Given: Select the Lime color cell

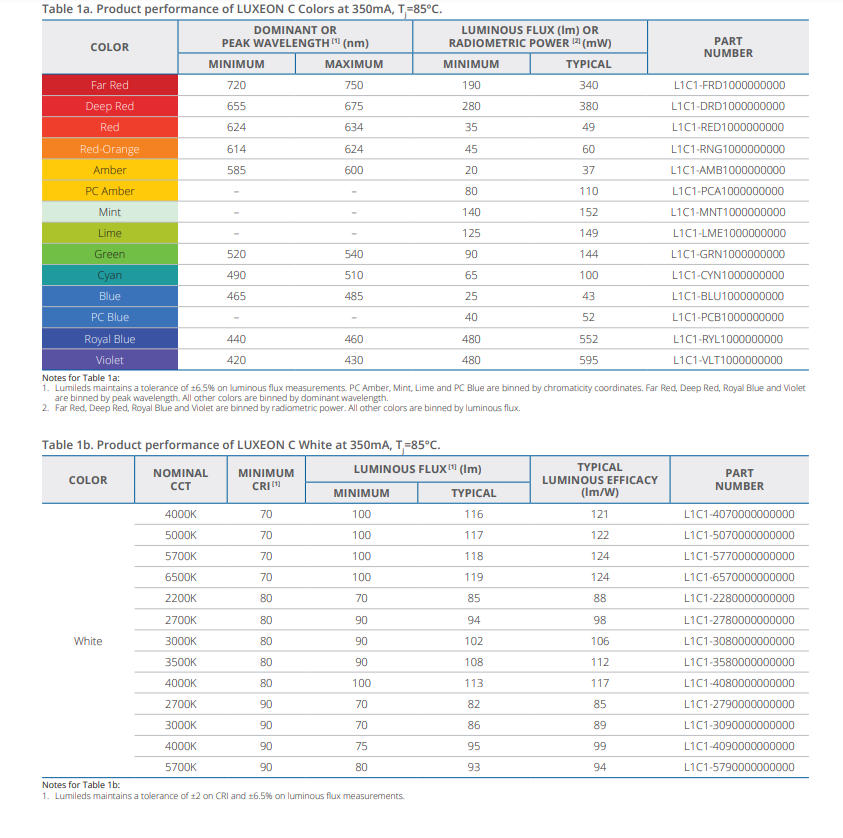Looking at the screenshot, I should 110,233.
